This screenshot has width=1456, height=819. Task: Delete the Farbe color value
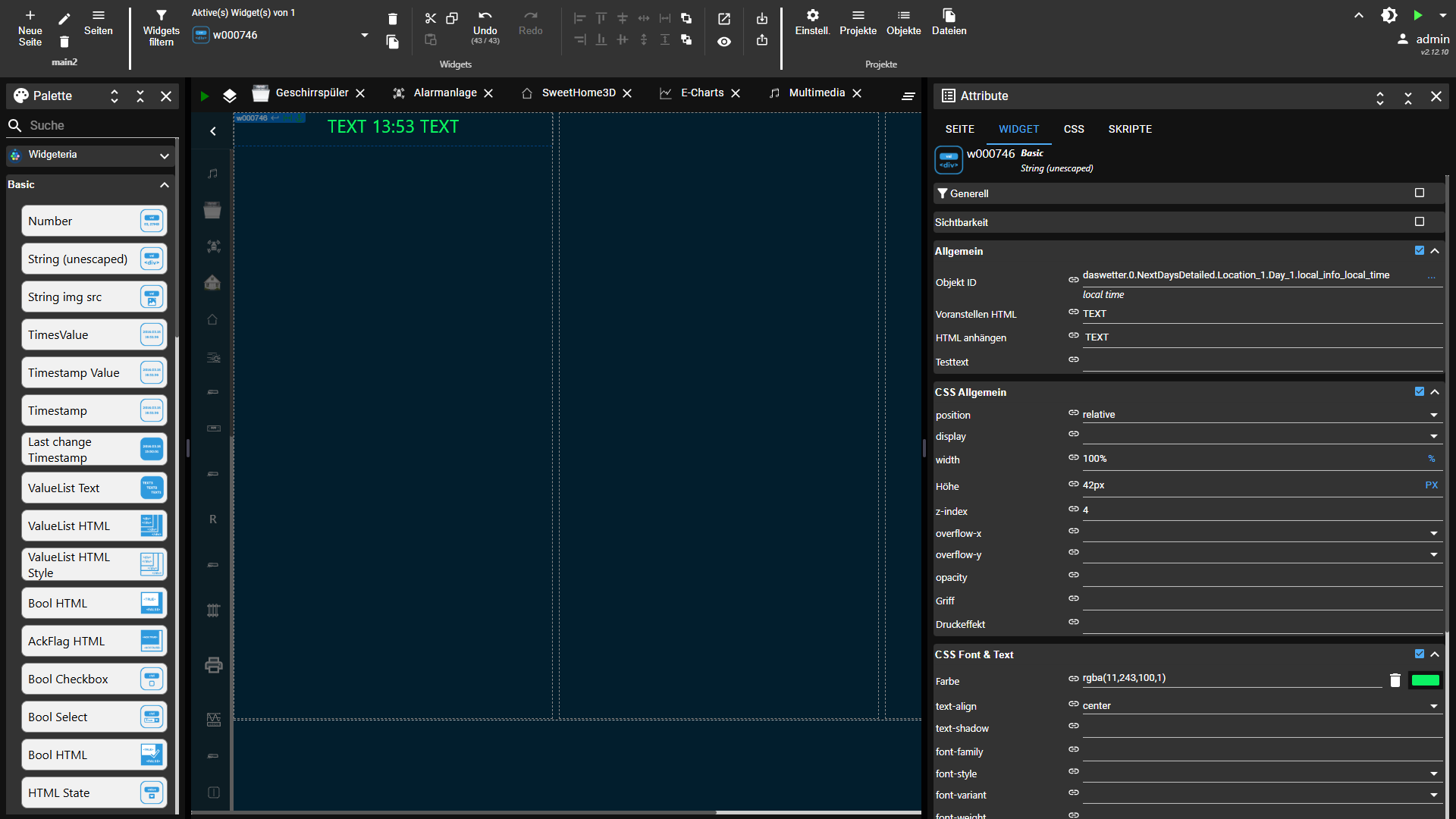(1395, 680)
